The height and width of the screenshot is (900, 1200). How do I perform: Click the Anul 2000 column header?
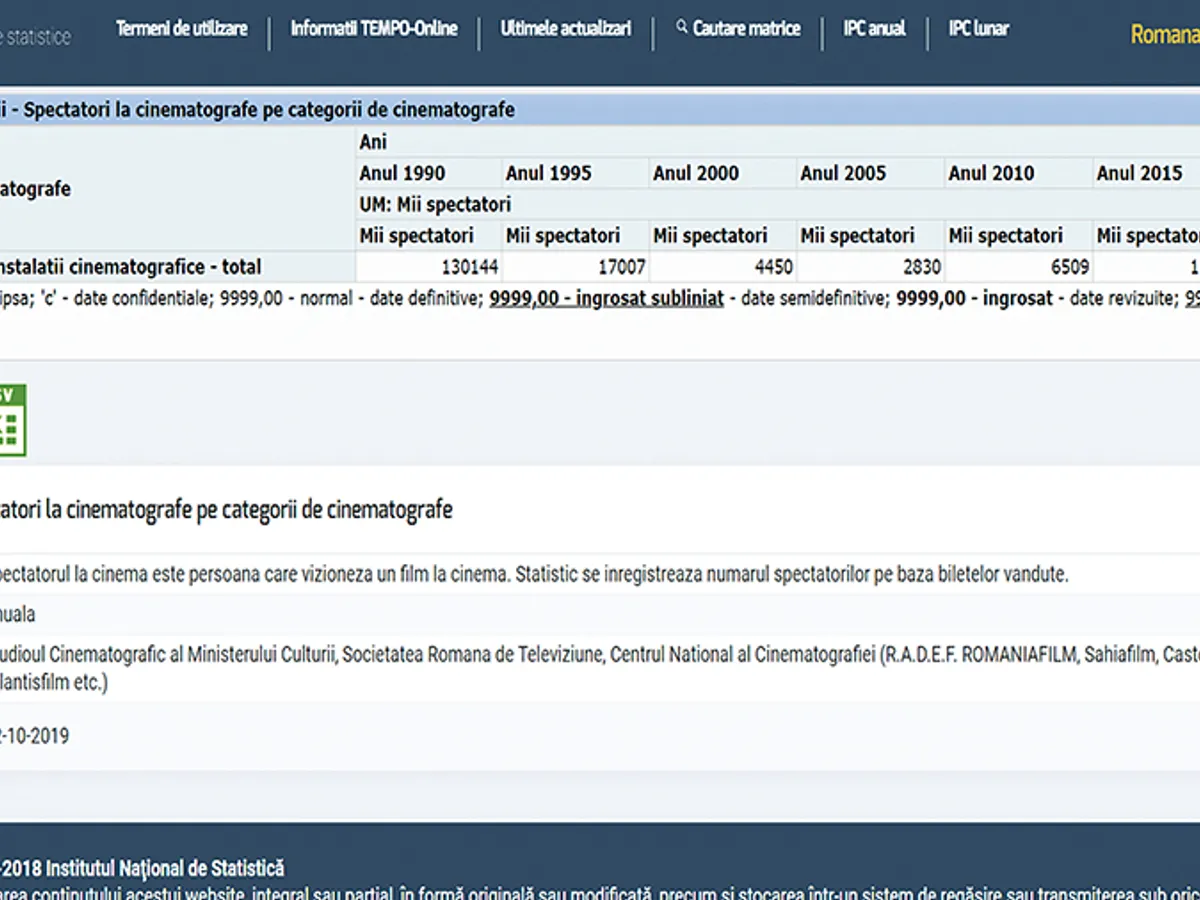coord(696,173)
